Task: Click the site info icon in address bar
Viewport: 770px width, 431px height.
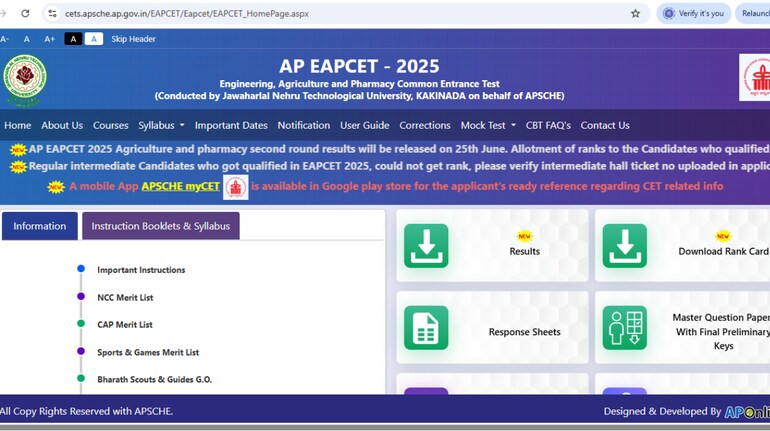Action: [51, 14]
